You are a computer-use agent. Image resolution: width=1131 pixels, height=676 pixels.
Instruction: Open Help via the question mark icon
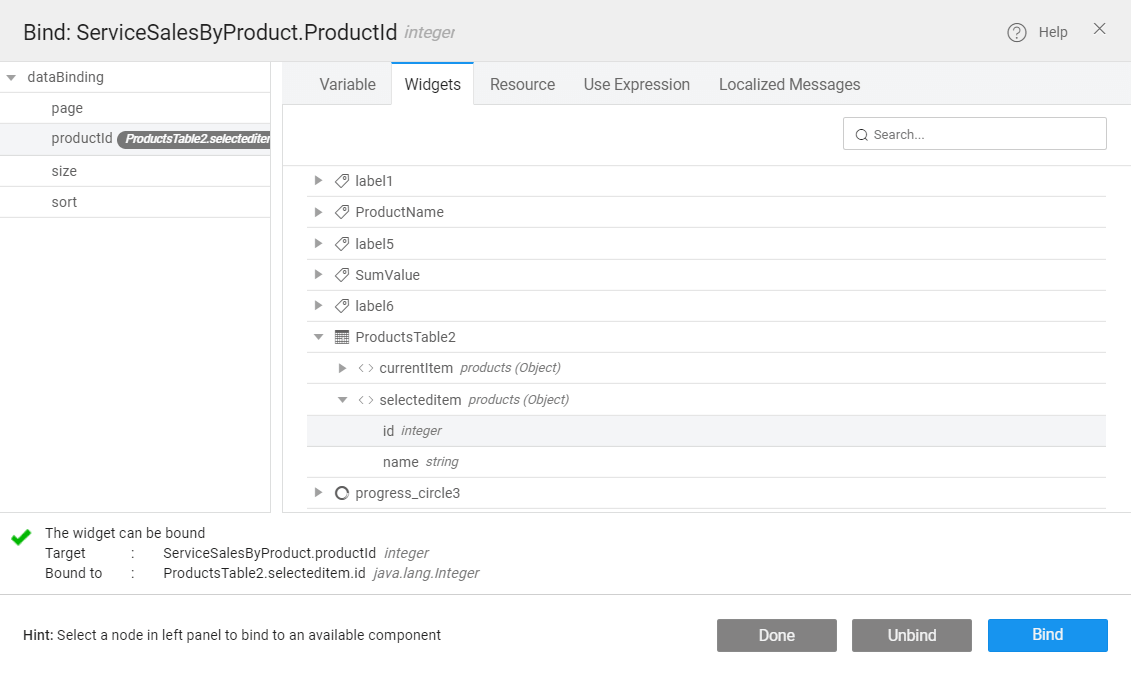tap(1017, 32)
